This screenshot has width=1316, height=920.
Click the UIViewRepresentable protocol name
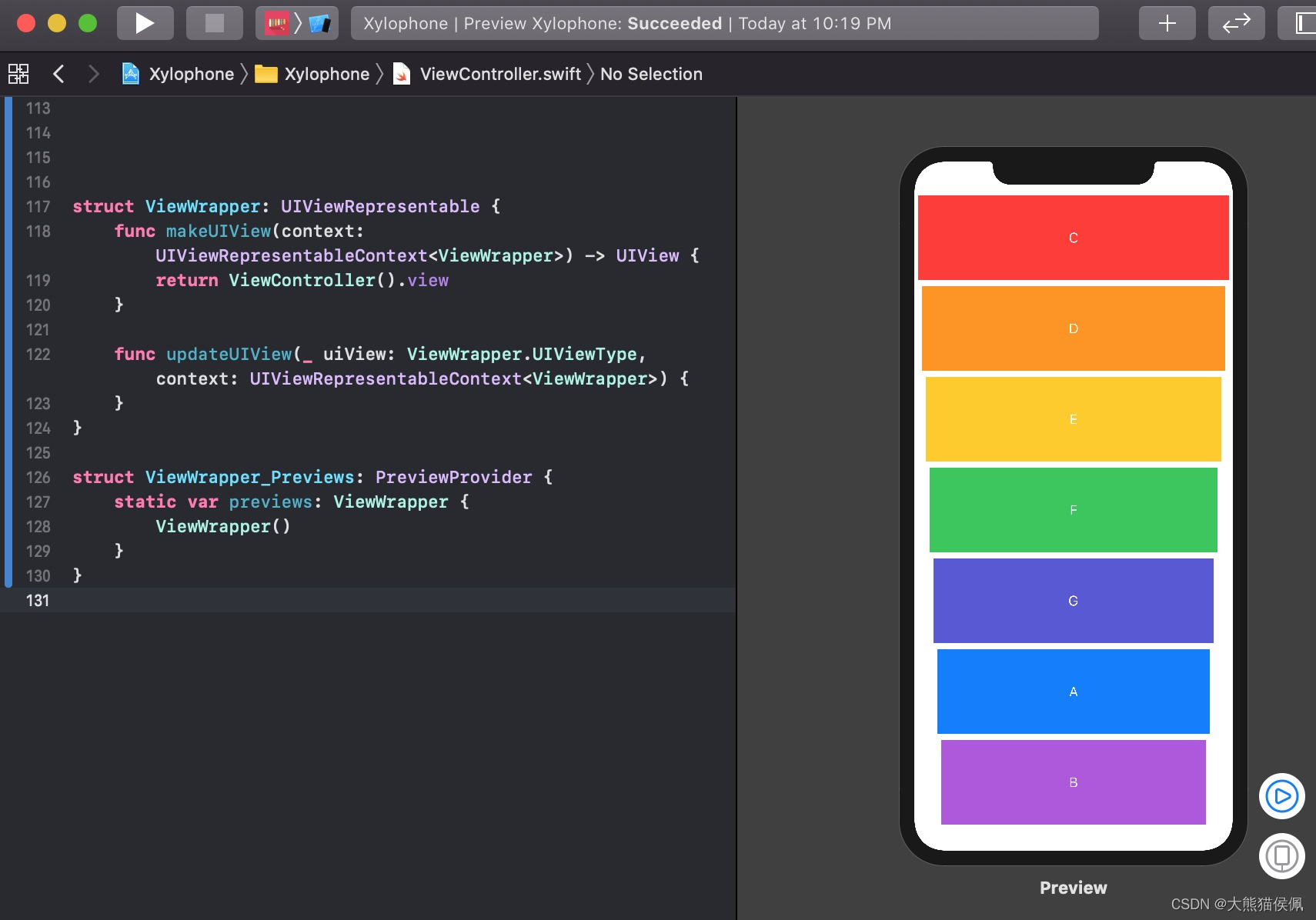pyautogui.click(x=380, y=207)
